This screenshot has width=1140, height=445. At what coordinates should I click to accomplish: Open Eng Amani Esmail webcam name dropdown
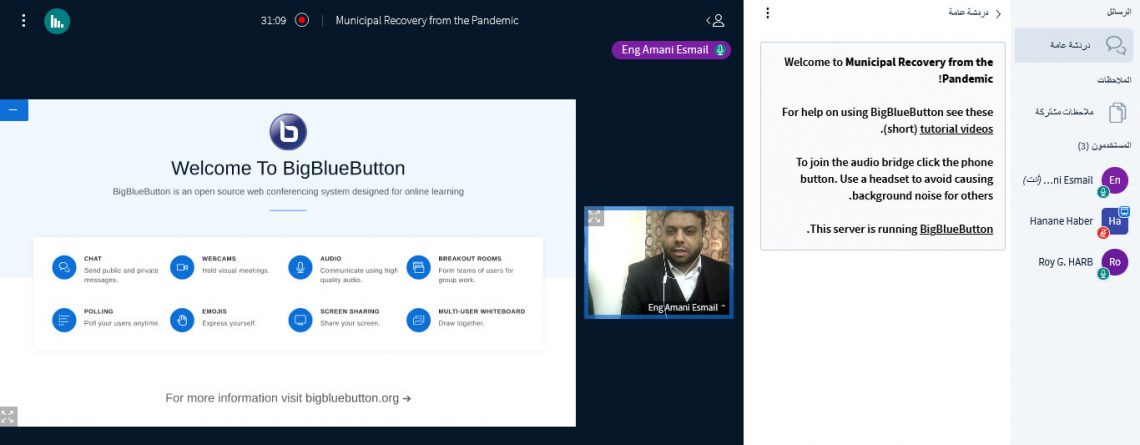[687, 307]
